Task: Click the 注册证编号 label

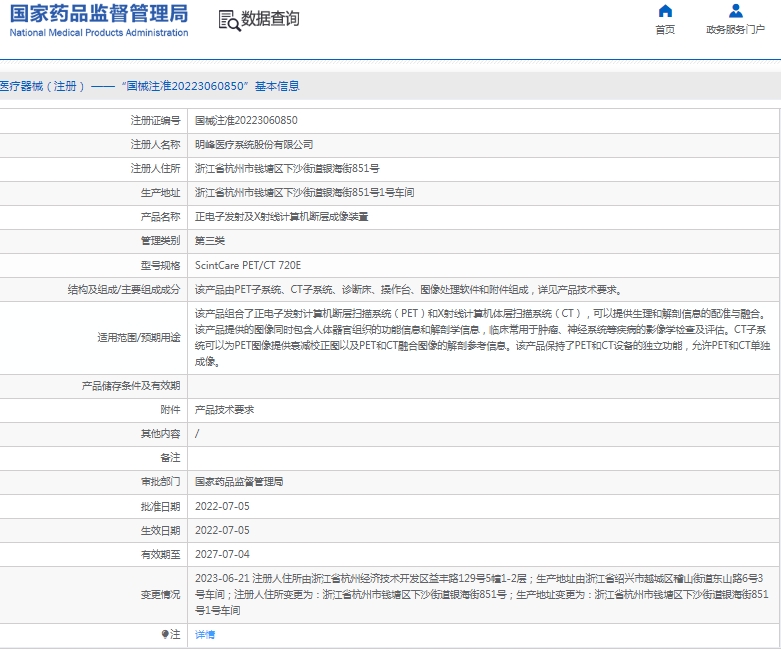Action: click(x=155, y=121)
